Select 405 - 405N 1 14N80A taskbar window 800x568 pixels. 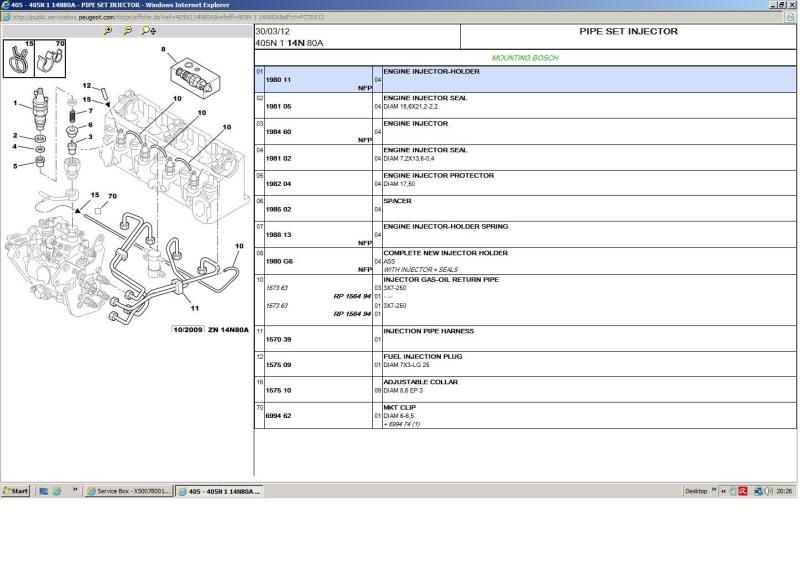click(x=219, y=491)
